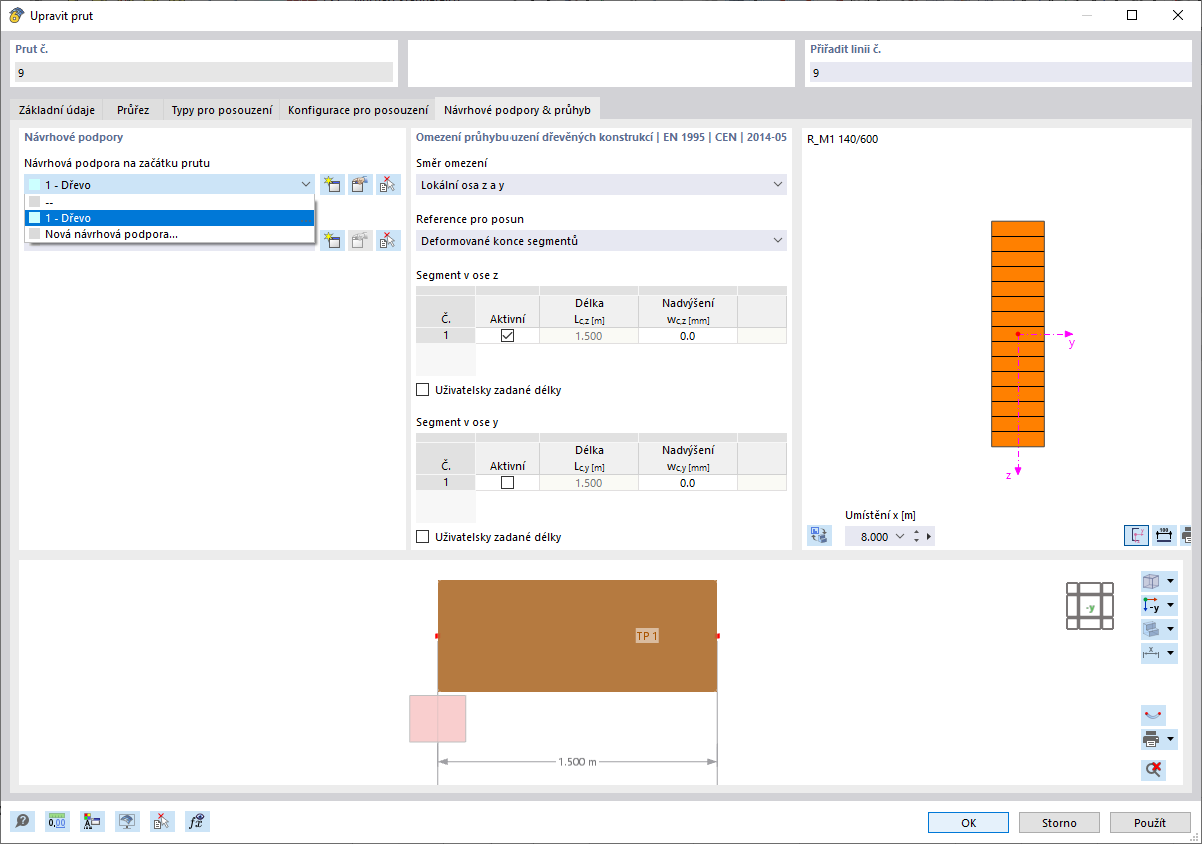Screen dimensions: 1202x844
Task: Click select-in-graphic icon for member start support
Action: point(388,184)
